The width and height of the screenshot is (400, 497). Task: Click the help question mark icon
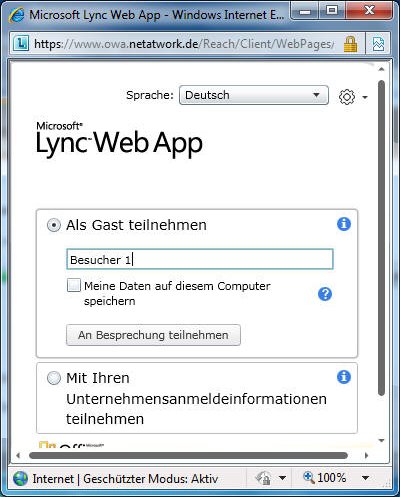coord(325,294)
